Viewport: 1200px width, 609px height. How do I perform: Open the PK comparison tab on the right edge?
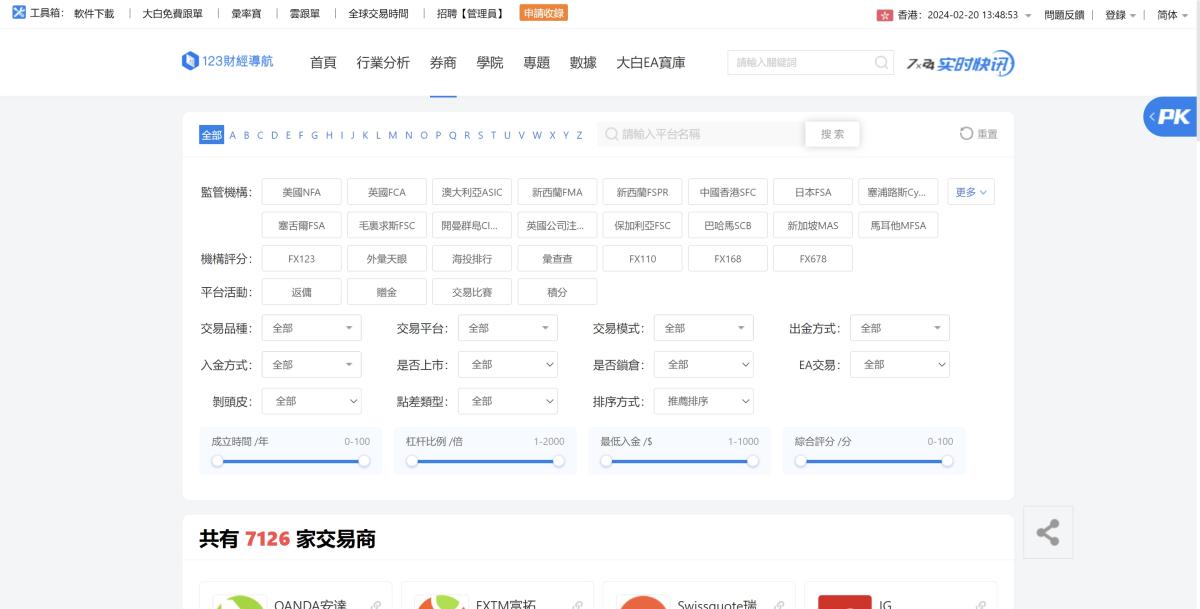click(1169, 116)
